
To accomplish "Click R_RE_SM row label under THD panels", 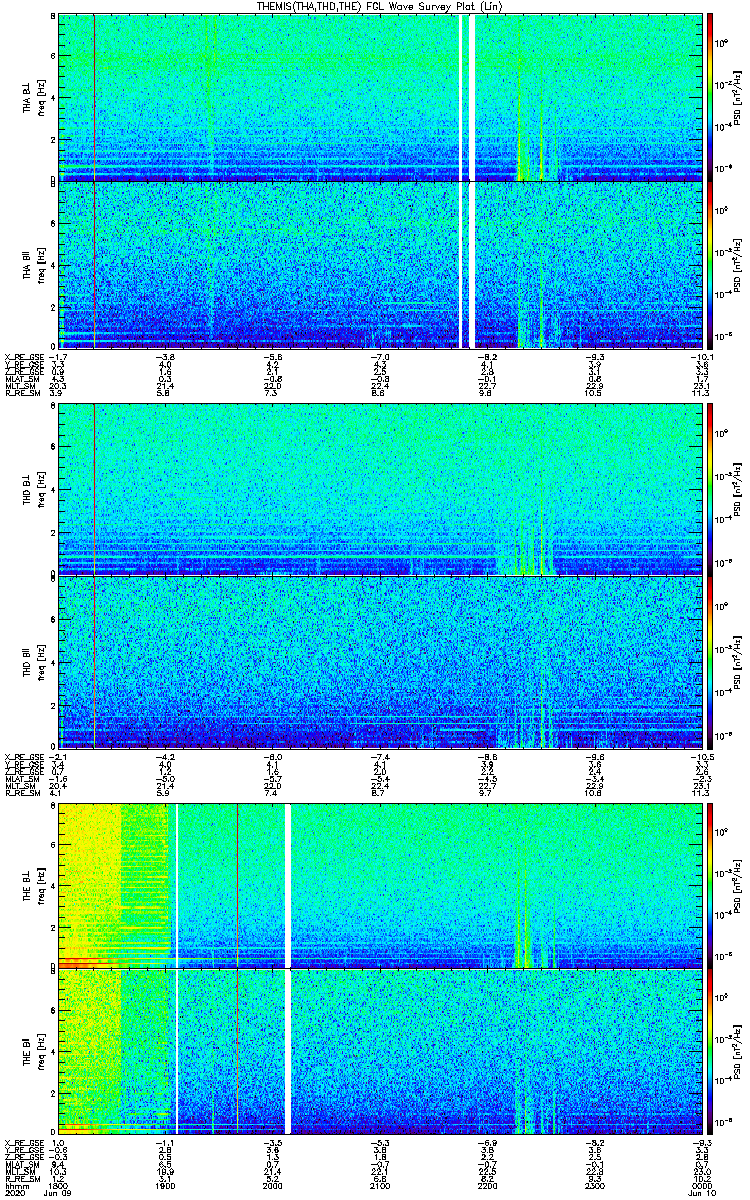I will (22, 791).
